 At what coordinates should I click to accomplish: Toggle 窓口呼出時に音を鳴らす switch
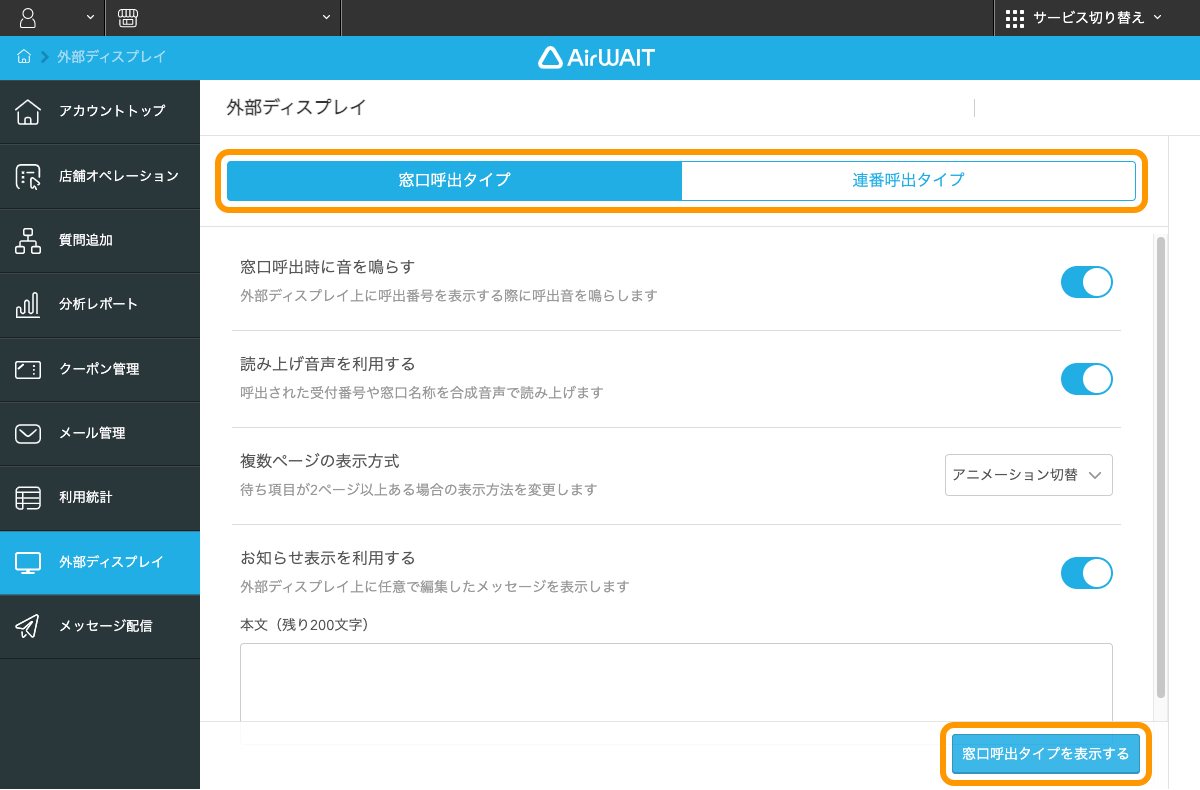[x=1086, y=282]
